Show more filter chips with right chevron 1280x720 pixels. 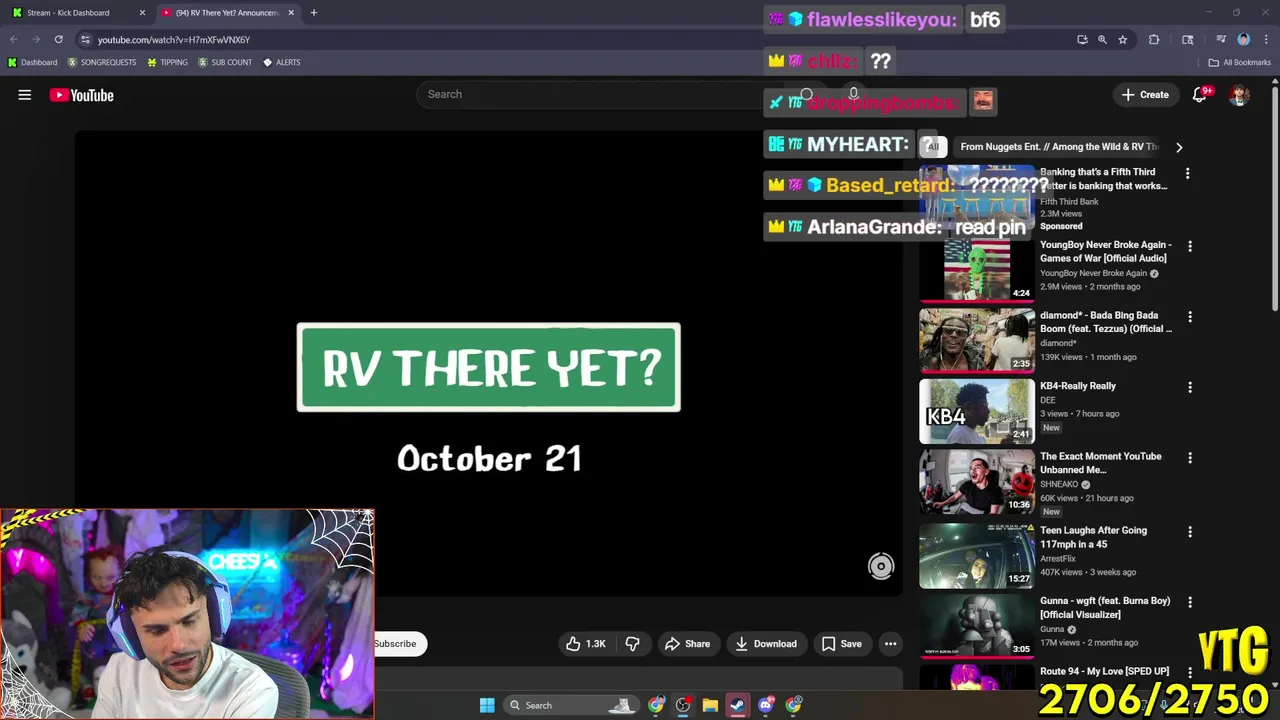pos(1179,147)
